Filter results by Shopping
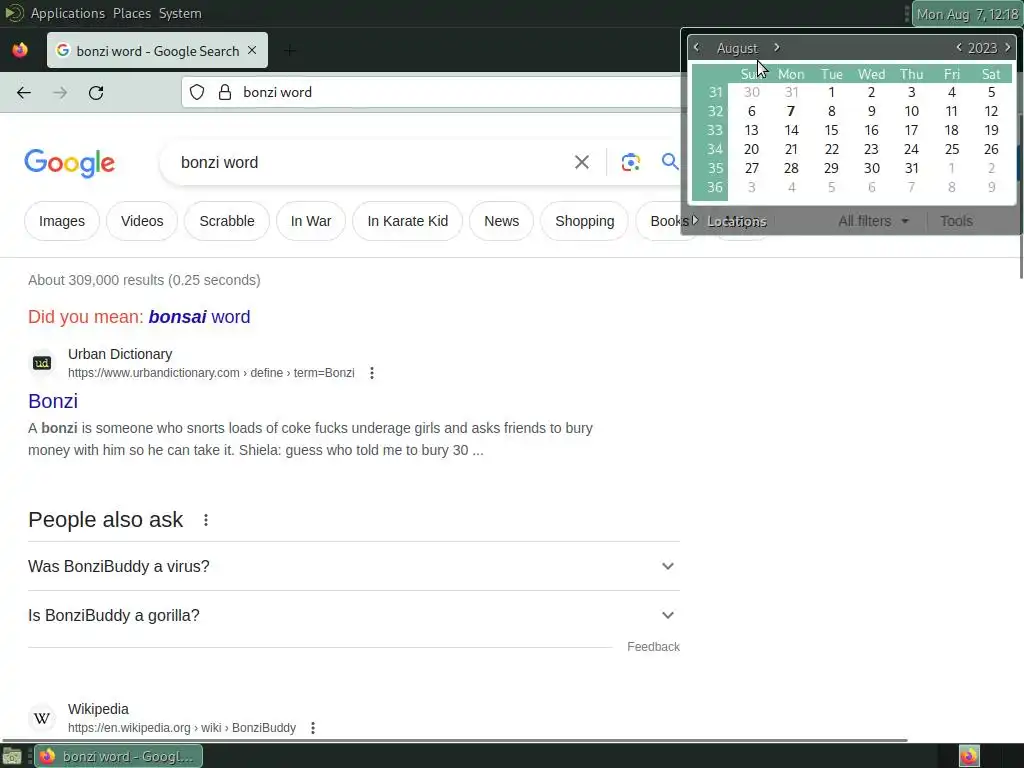The image size is (1024, 768). tap(584, 221)
